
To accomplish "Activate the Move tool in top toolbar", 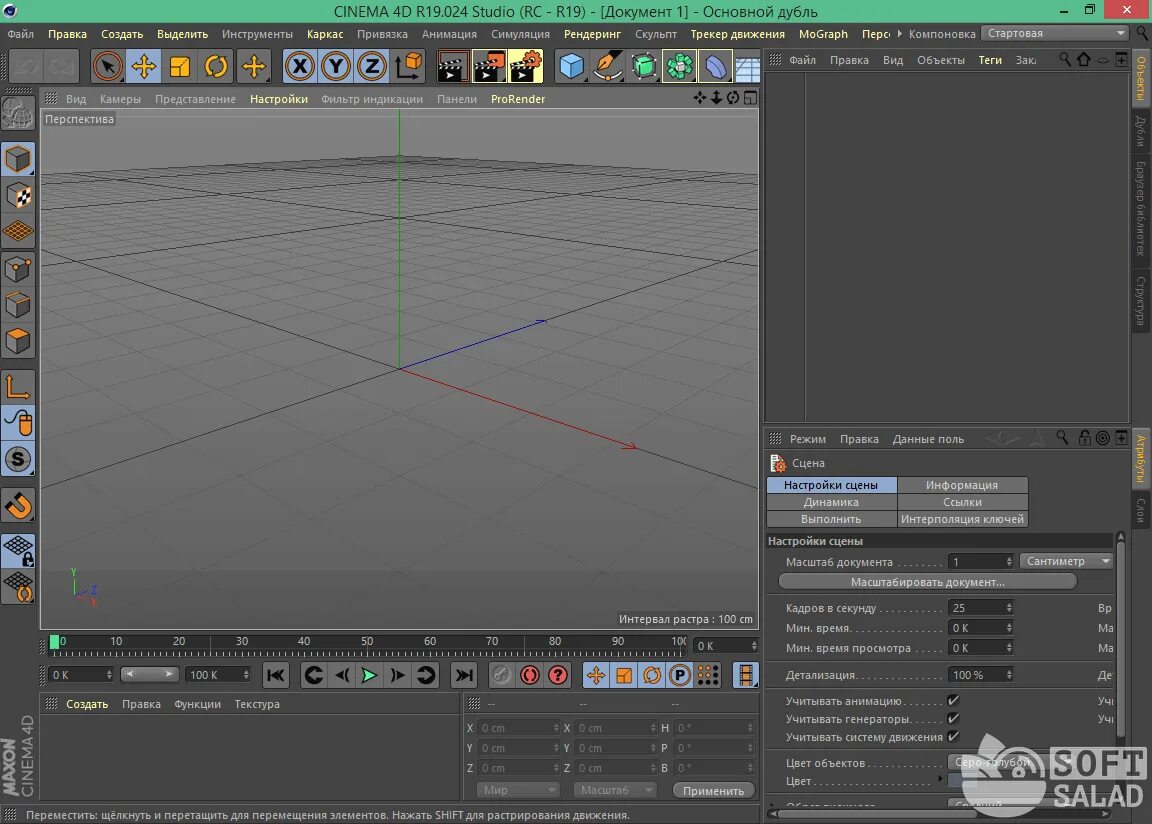I will (x=144, y=67).
